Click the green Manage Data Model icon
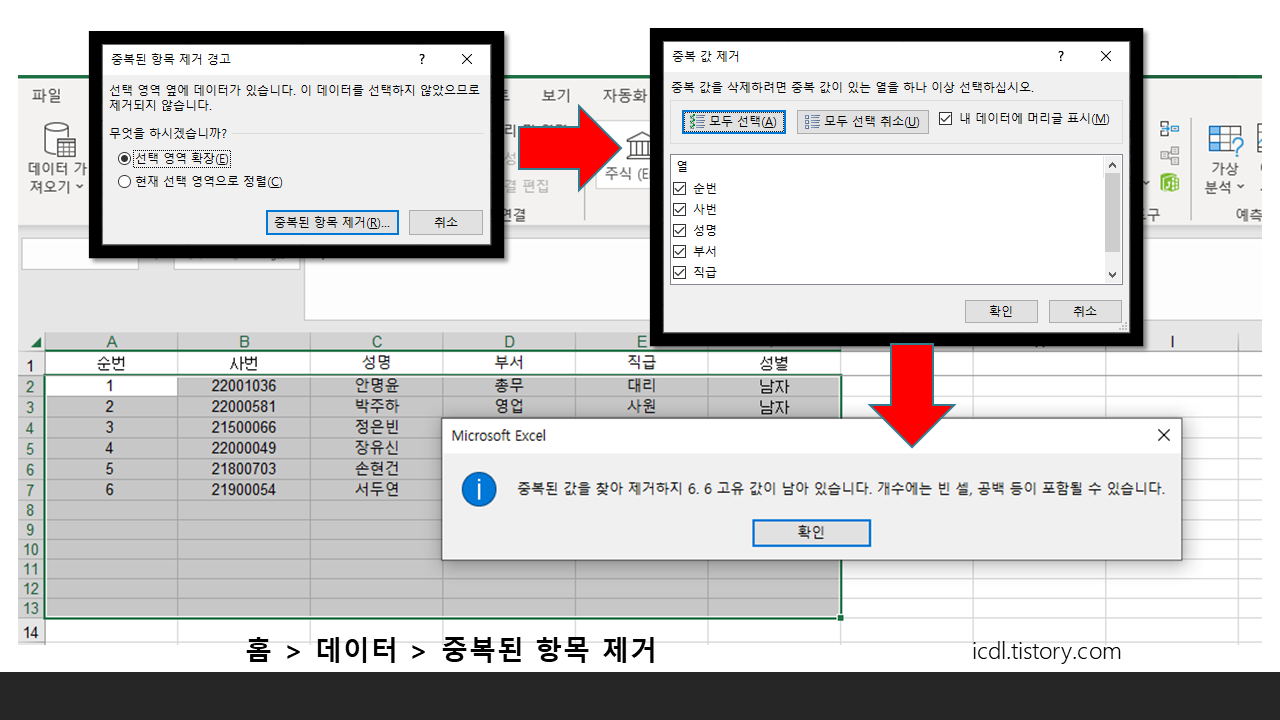This screenshot has width=1280, height=720. pyautogui.click(x=1171, y=183)
